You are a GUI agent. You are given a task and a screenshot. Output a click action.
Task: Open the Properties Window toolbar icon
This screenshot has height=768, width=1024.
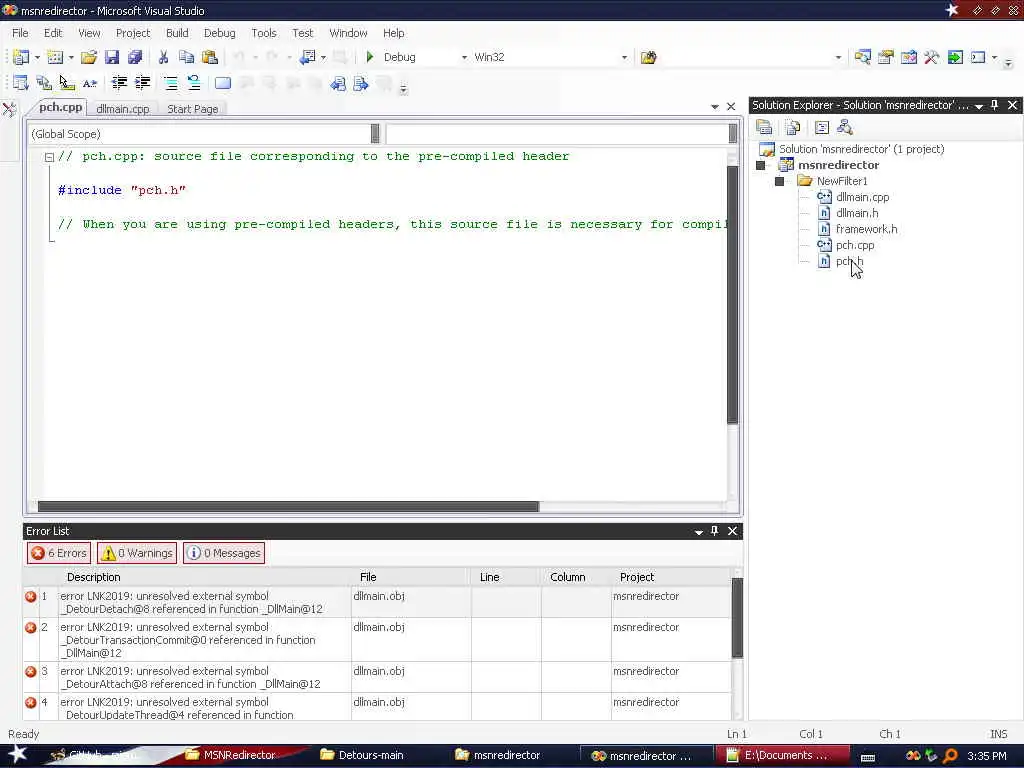(x=886, y=57)
